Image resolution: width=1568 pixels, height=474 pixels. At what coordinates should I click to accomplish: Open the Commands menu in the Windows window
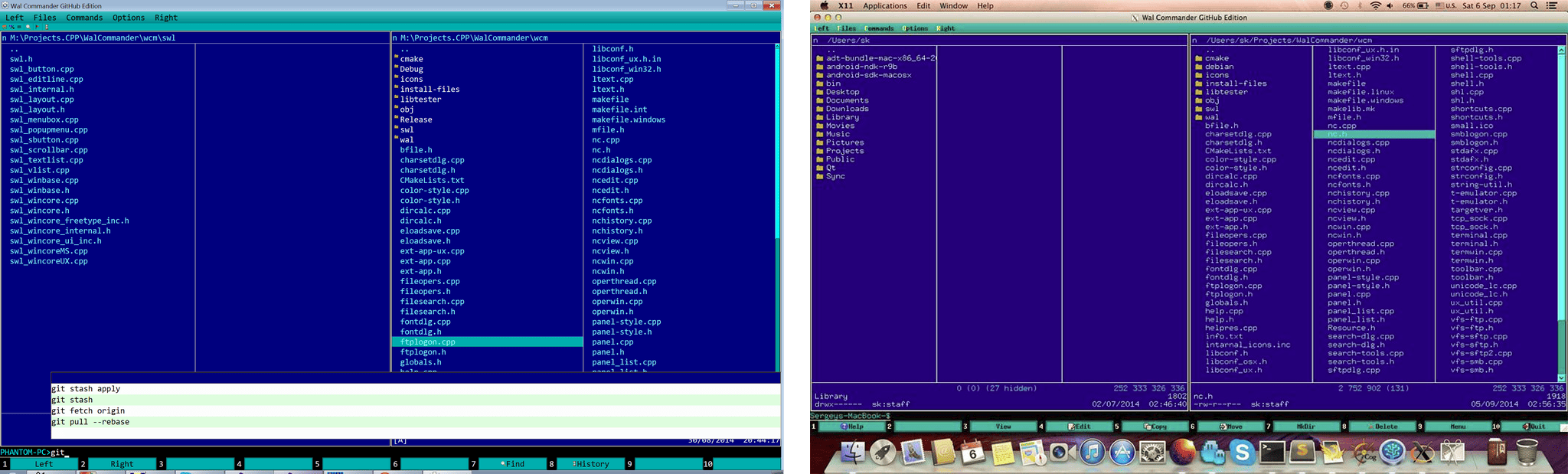tap(84, 18)
